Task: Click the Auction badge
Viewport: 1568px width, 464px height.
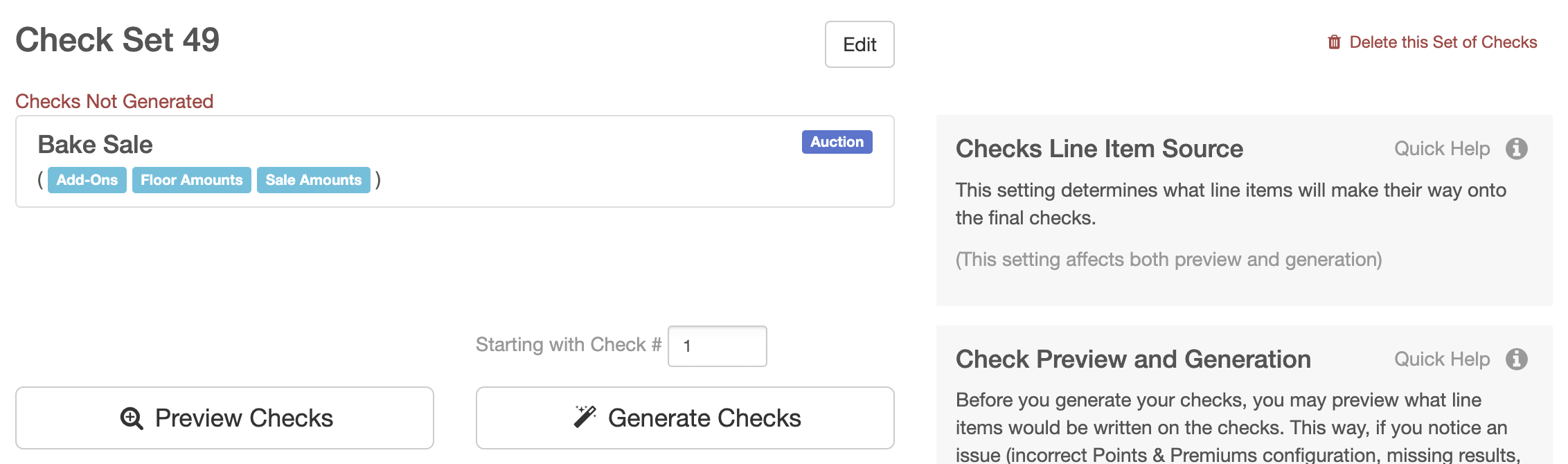Action: click(837, 142)
